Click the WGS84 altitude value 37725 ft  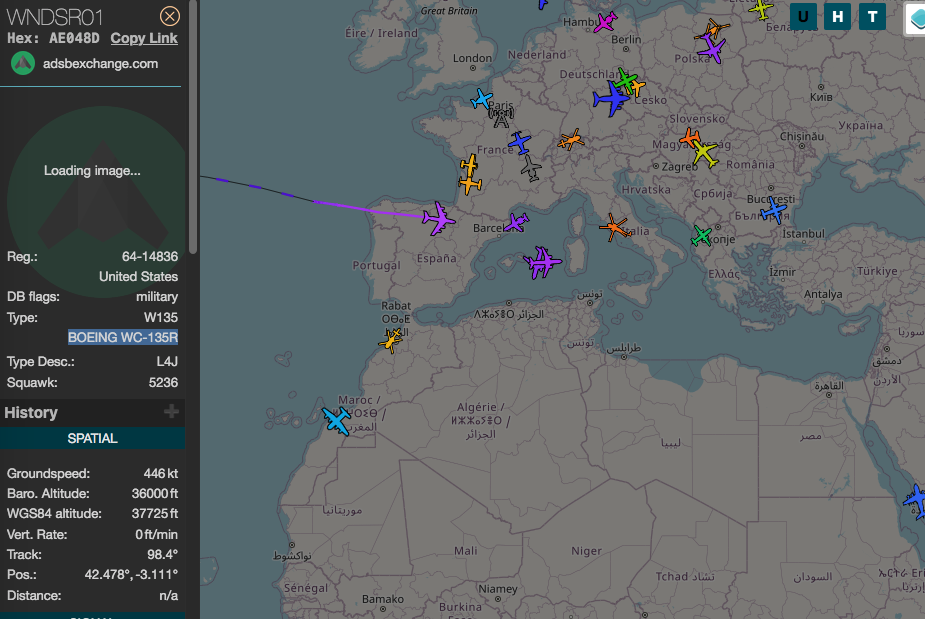155,513
